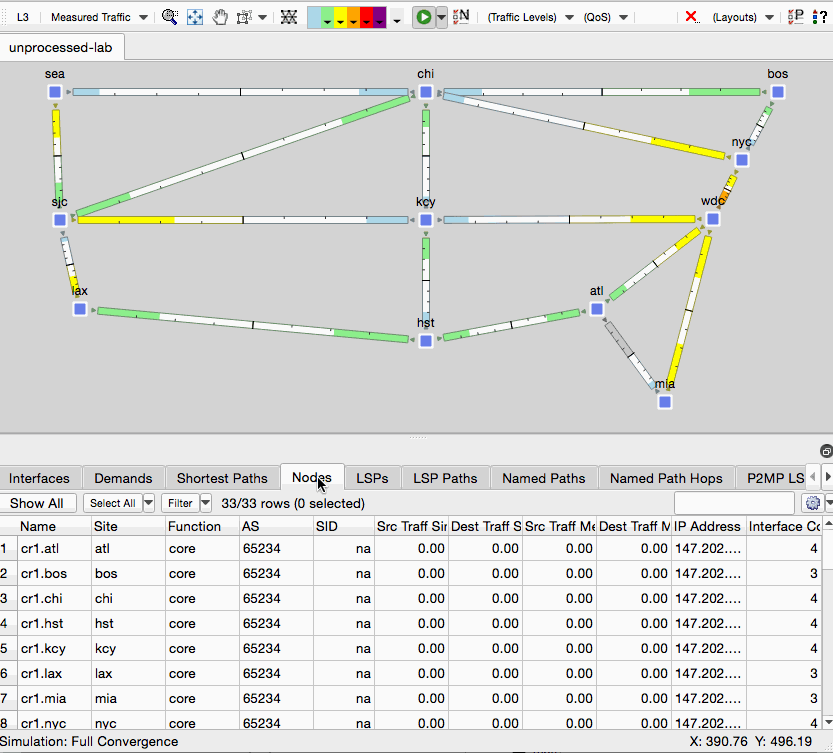833x753 pixels.
Task: Click the chi node square
Action: coord(426,92)
